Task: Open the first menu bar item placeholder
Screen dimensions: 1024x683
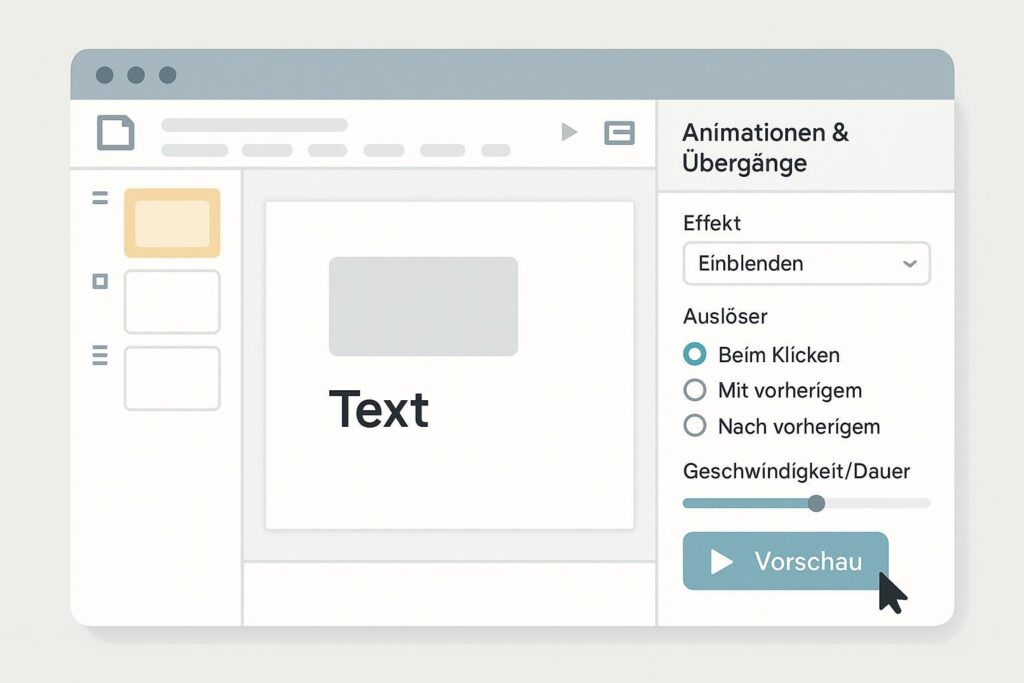Action: (x=194, y=151)
